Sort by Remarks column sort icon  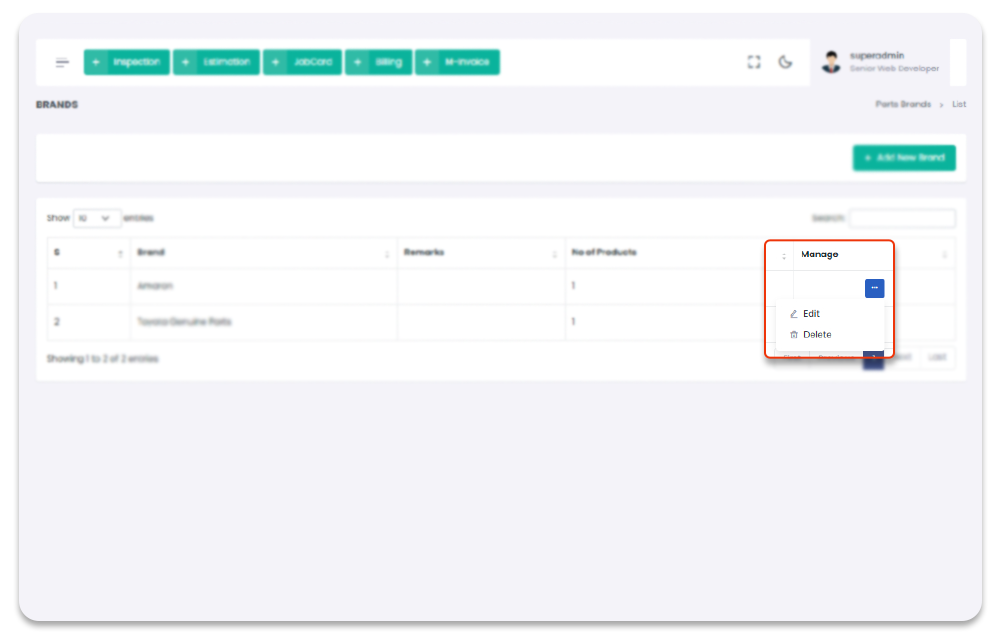tap(555, 254)
